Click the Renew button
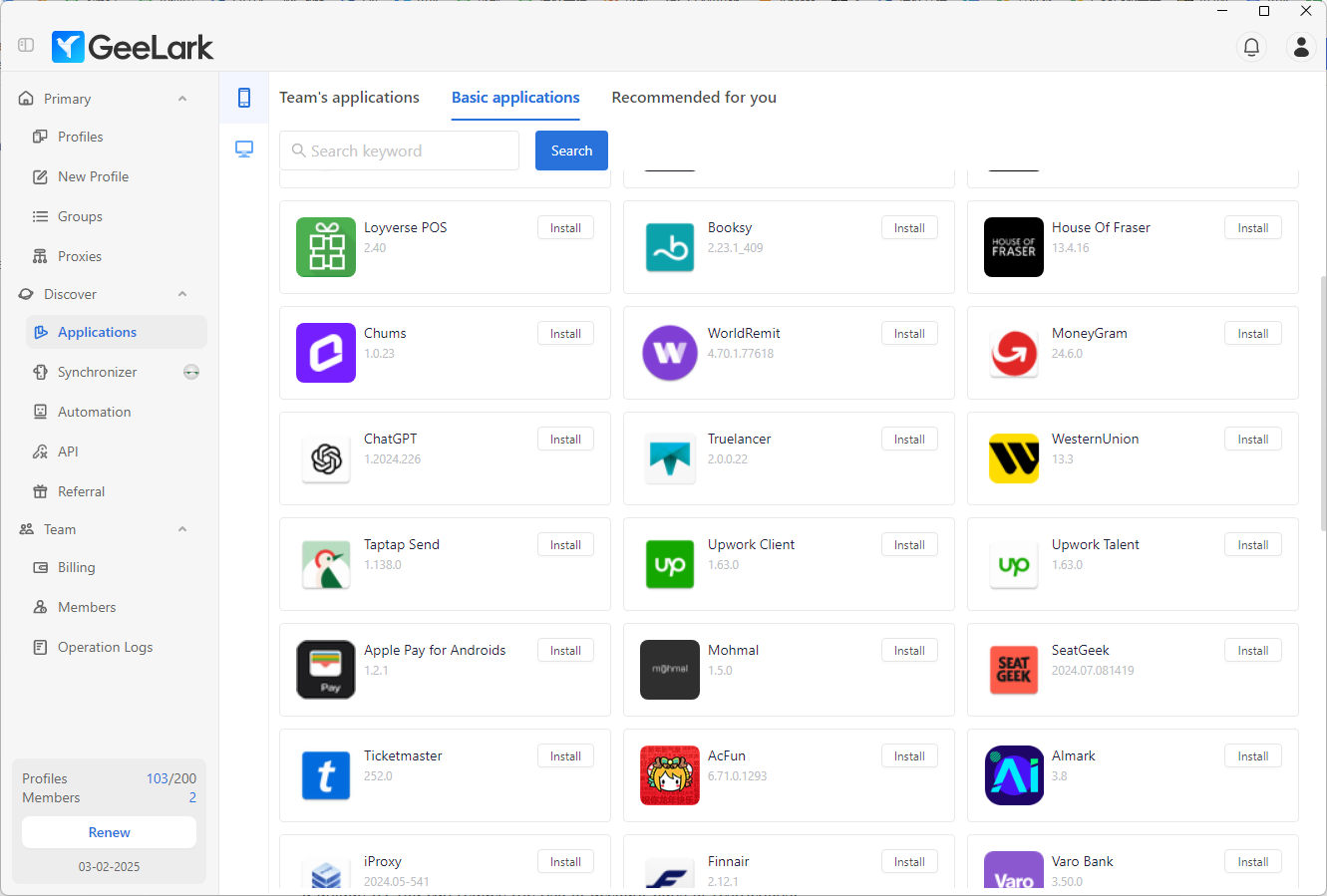The image size is (1327, 896). pyautogui.click(x=109, y=832)
